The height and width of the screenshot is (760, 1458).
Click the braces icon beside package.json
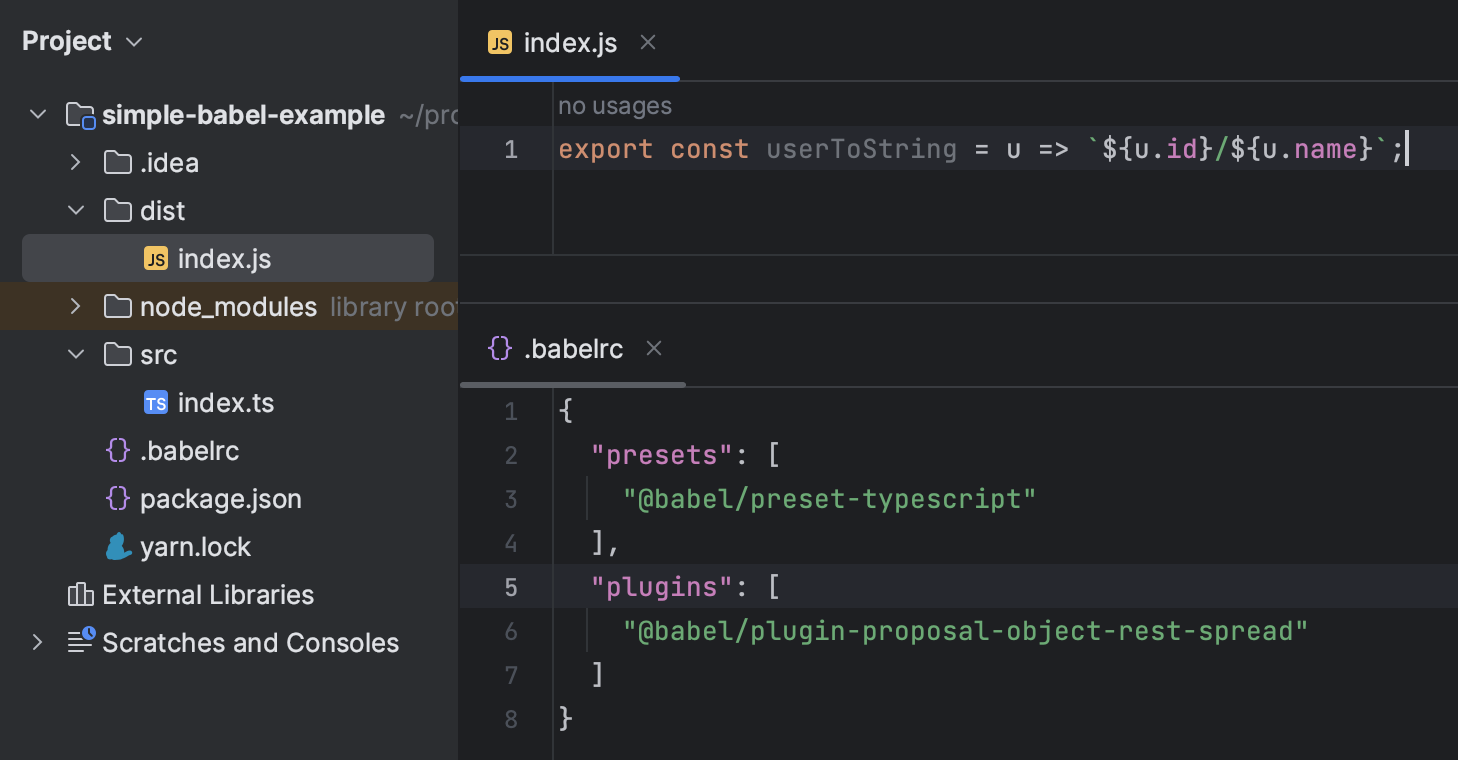point(118,498)
